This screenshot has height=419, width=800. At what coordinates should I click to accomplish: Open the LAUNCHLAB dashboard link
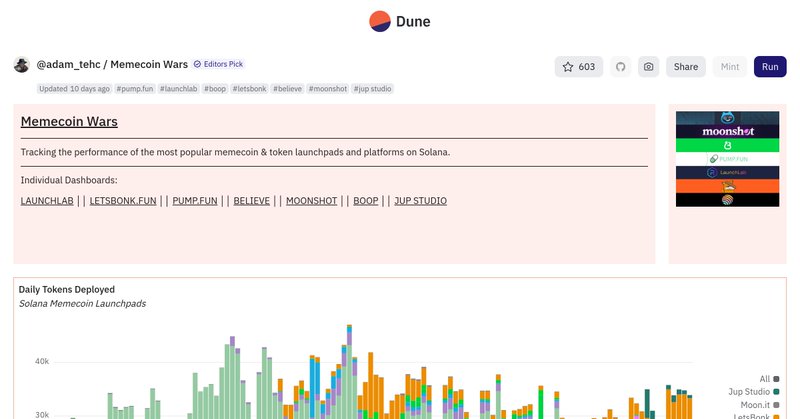point(47,201)
